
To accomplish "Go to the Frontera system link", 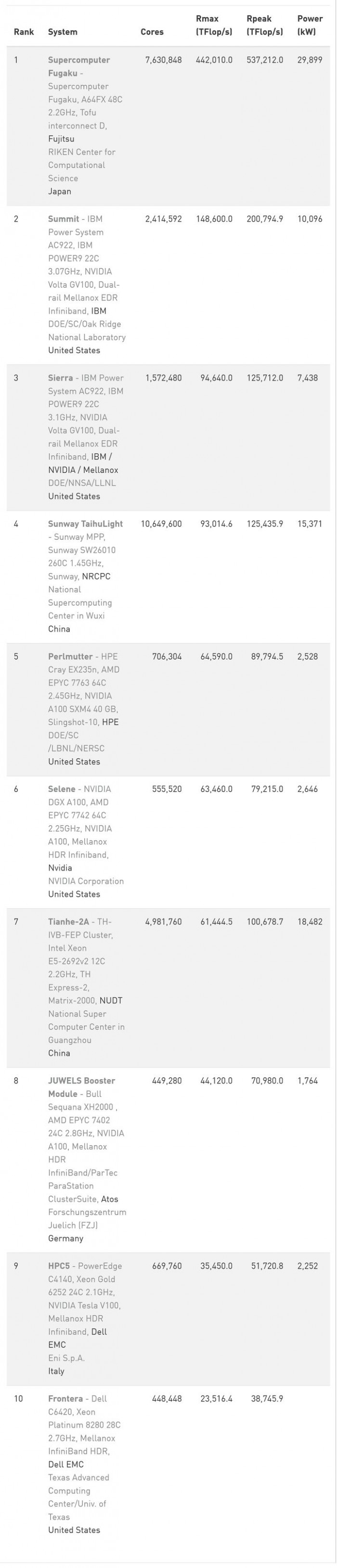I will point(65,1399).
